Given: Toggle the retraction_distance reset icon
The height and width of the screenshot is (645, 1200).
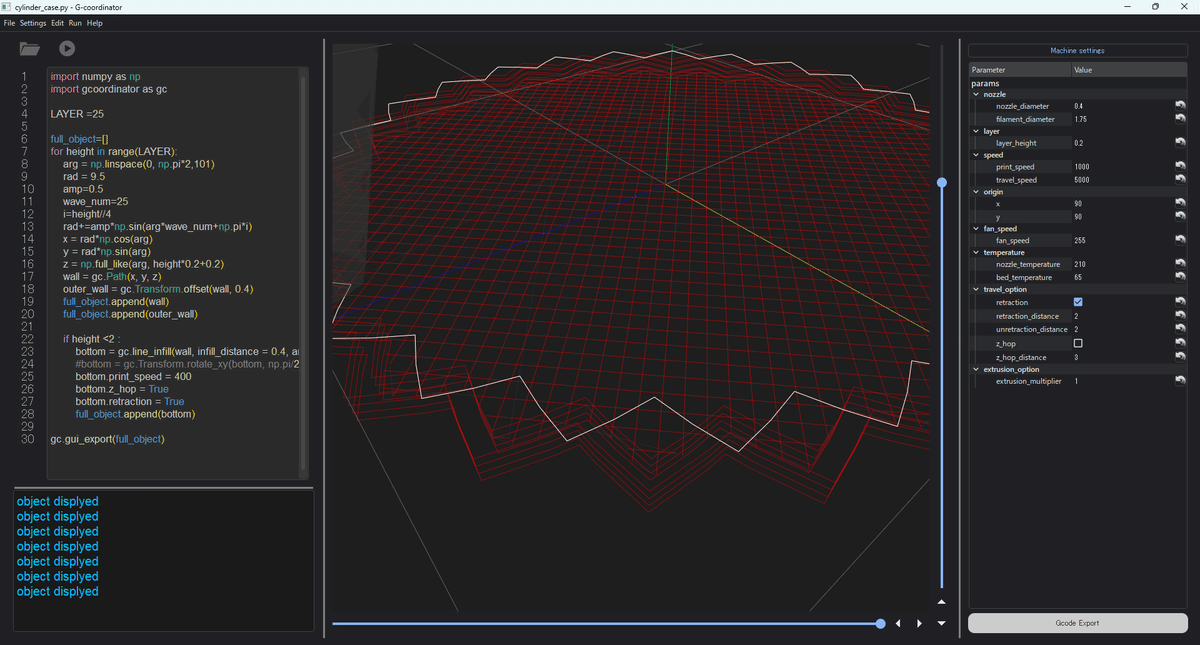Looking at the screenshot, I should coord(1180,314).
